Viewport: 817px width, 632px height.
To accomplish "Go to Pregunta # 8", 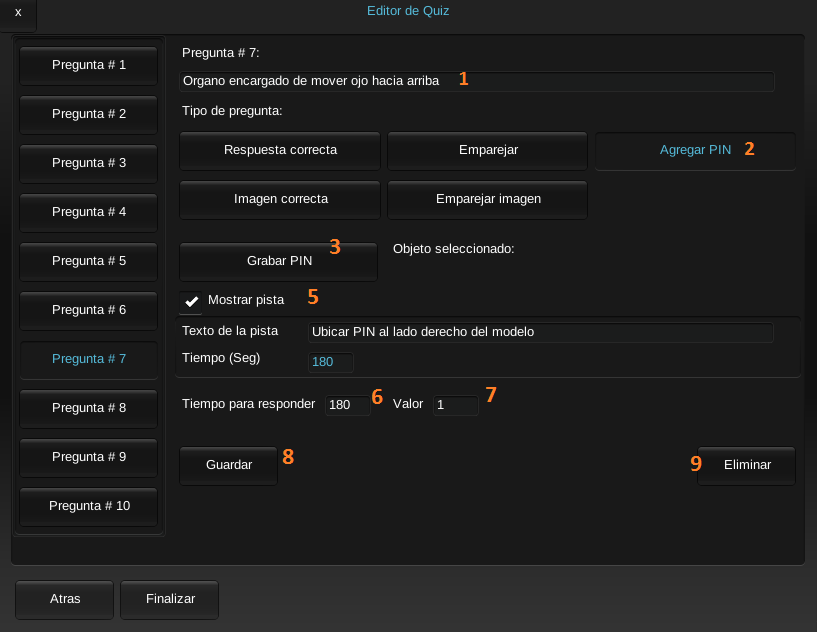I will (x=89, y=408).
